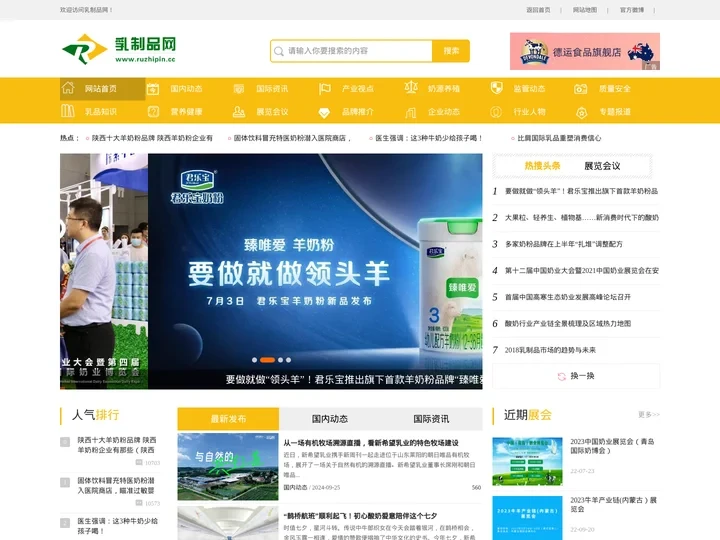Viewport: 720px width, 540px height.
Task: Open popularity item 固体饮料冒充特医奶粉潜入医院商店
Action: coord(116,485)
